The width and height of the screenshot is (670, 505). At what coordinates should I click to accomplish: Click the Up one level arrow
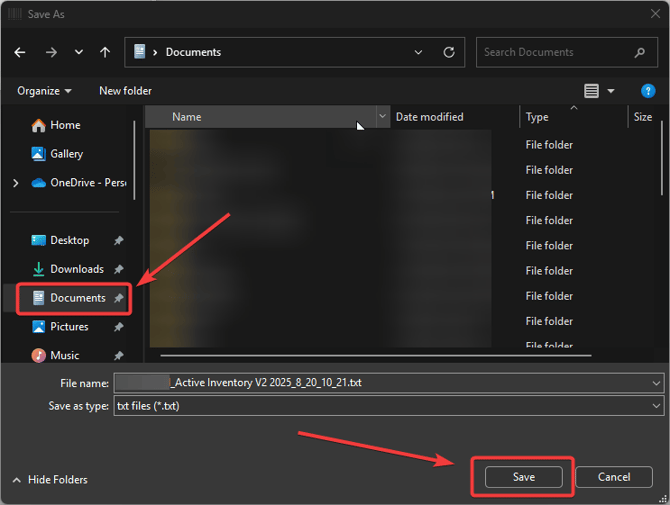click(105, 52)
